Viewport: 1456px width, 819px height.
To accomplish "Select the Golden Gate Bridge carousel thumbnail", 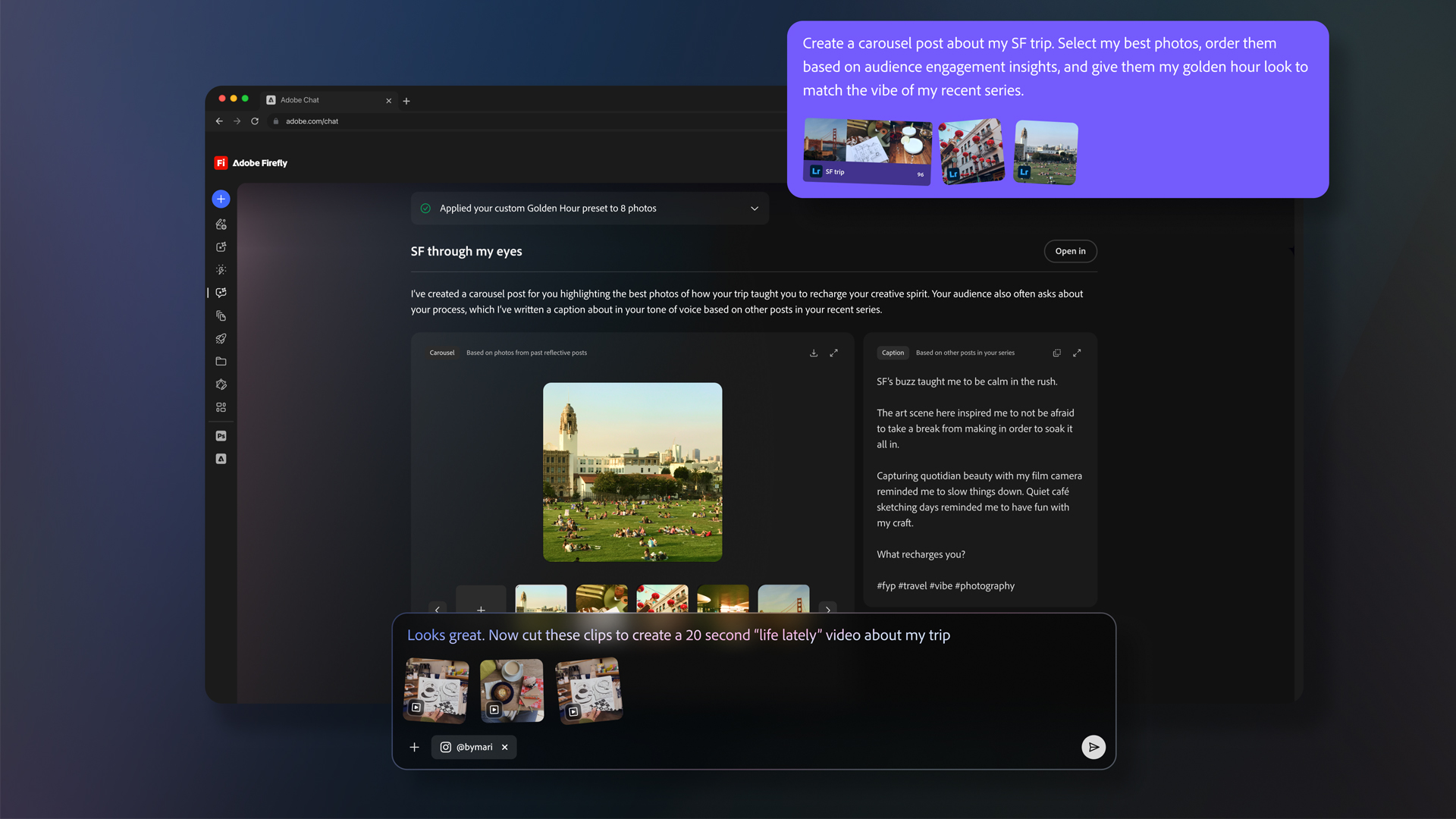I will [x=783, y=599].
